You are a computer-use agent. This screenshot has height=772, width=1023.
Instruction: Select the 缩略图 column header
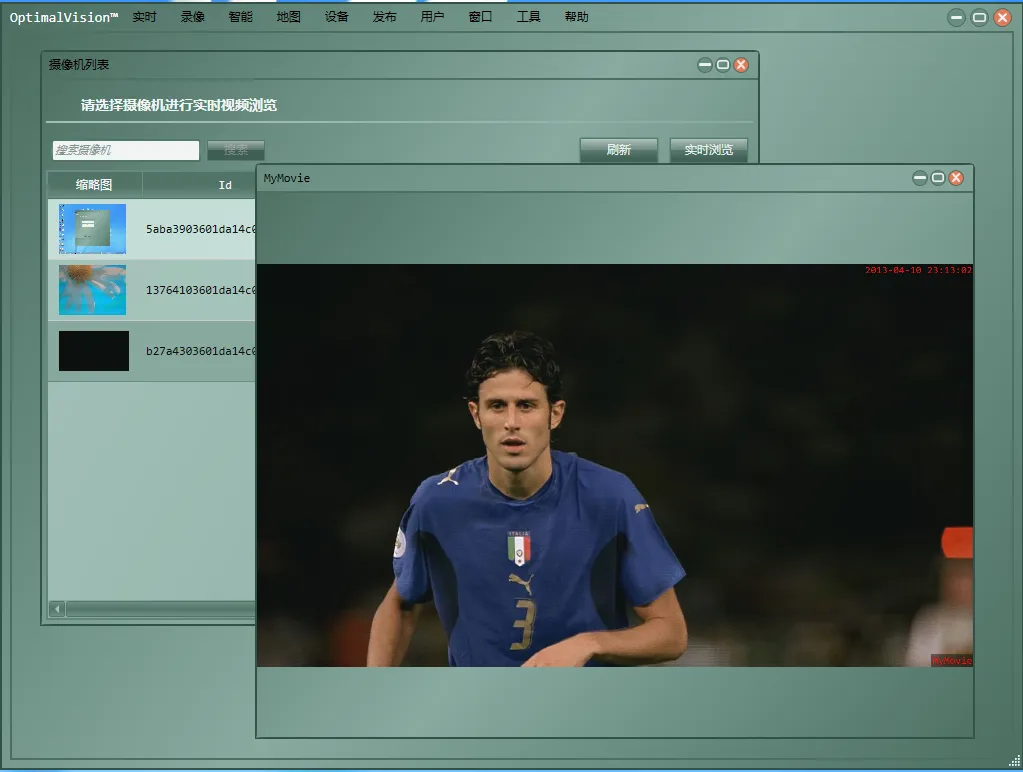coord(95,185)
